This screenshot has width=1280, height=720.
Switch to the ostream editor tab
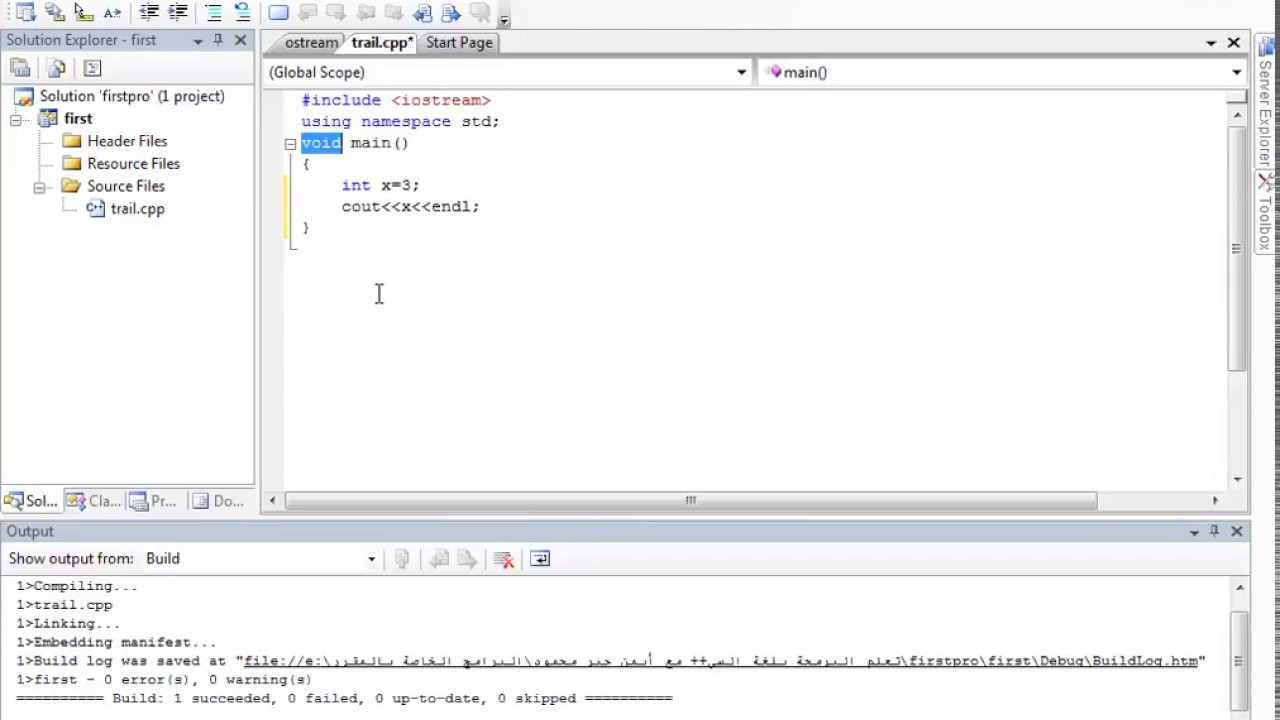point(311,43)
